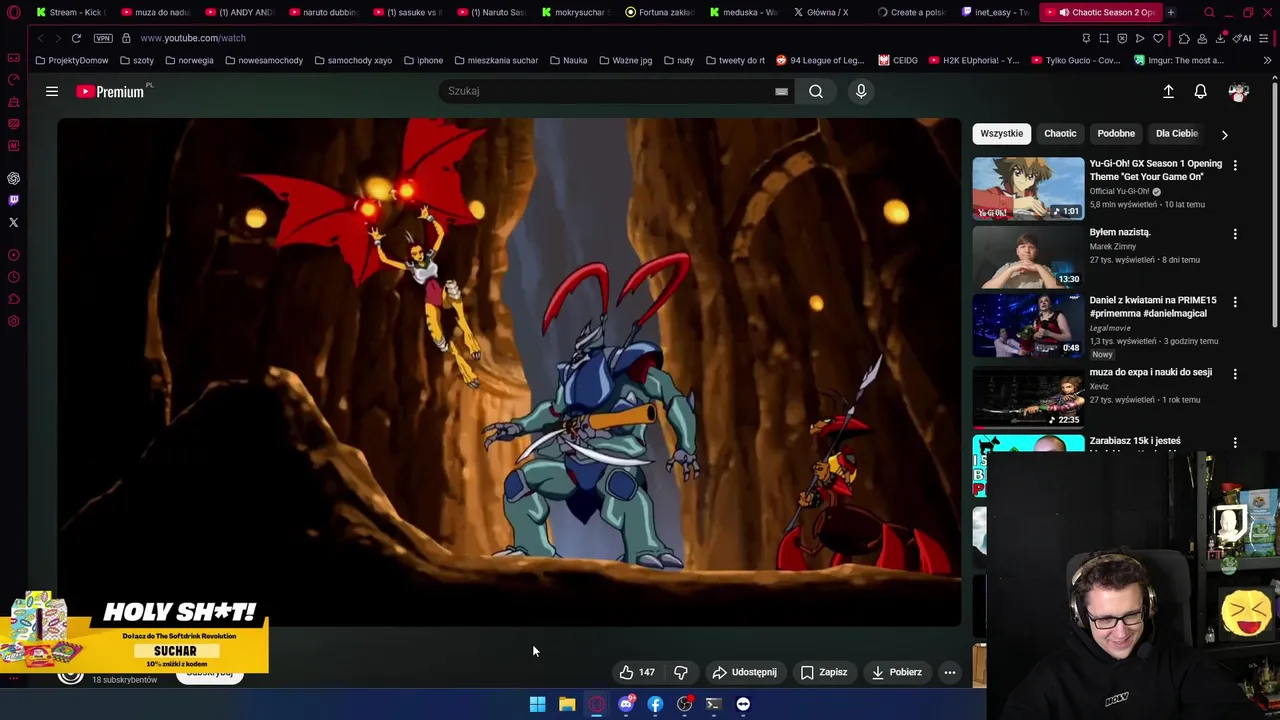Go back to the previous page
This screenshot has height=720, width=1280.
pyautogui.click(x=40, y=38)
